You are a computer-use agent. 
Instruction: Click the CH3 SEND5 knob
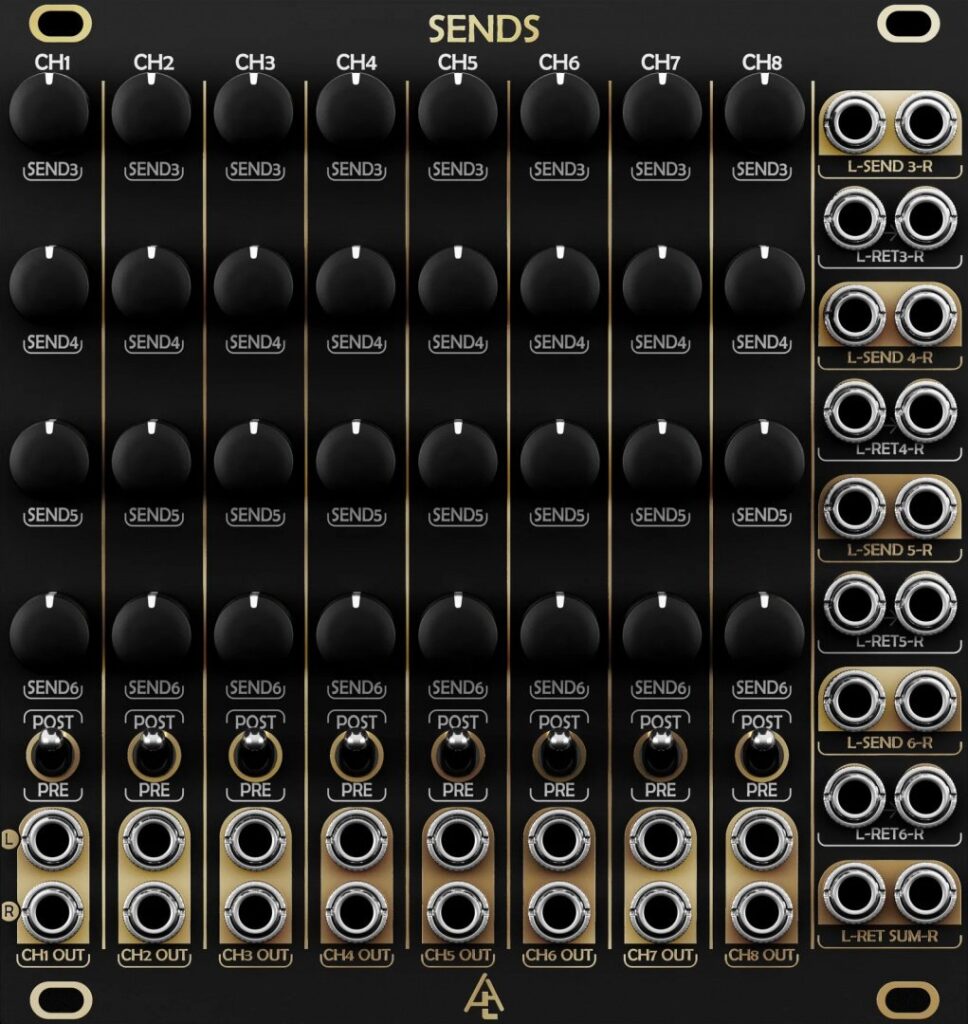tap(253, 457)
